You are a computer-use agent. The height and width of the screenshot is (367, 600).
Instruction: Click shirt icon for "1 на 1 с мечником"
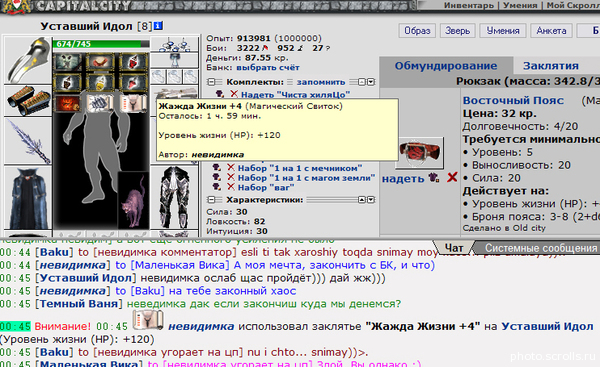coord(217,168)
